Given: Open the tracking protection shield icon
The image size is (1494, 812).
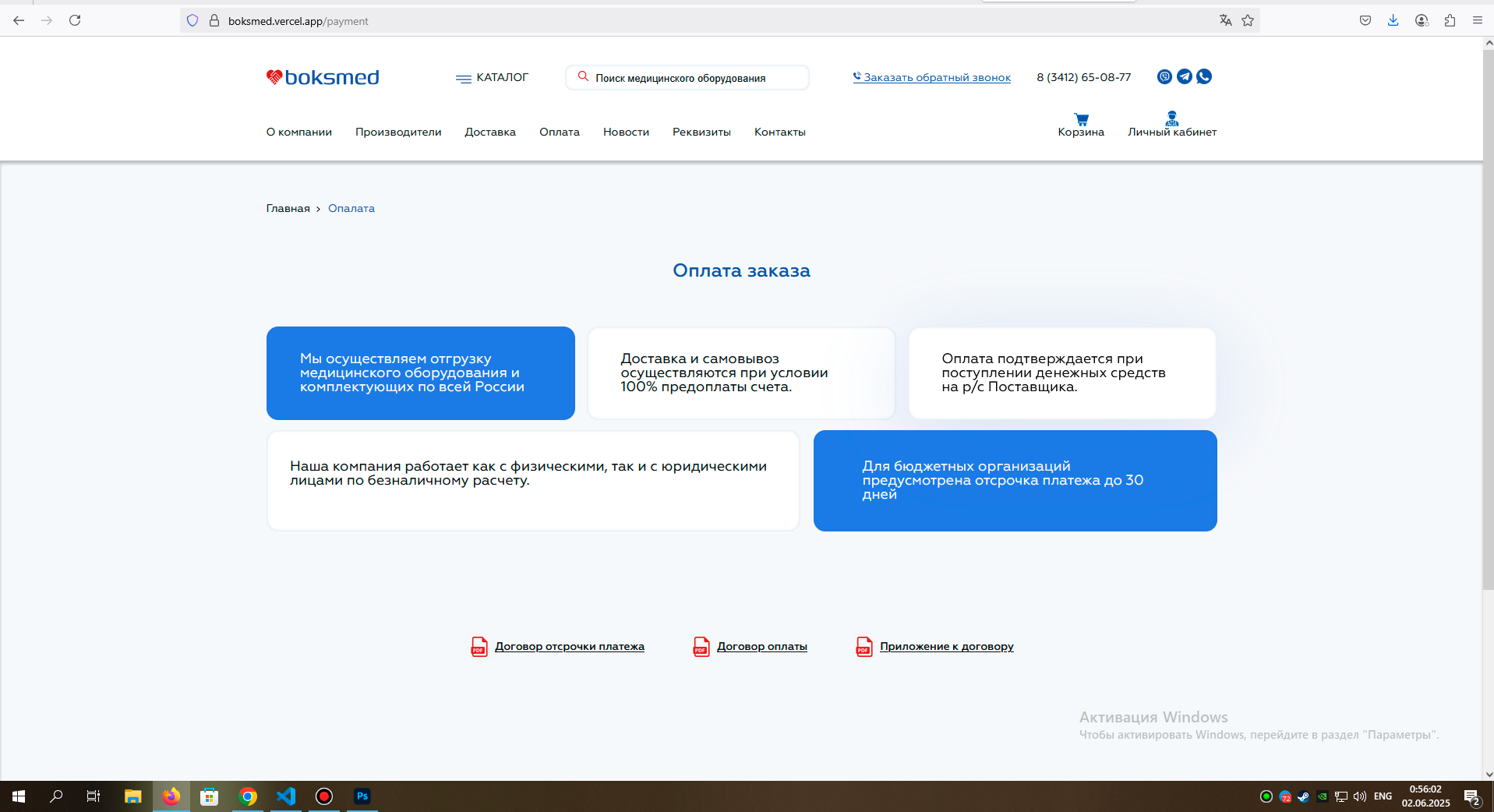Looking at the screenshot, I should point(192,20).
